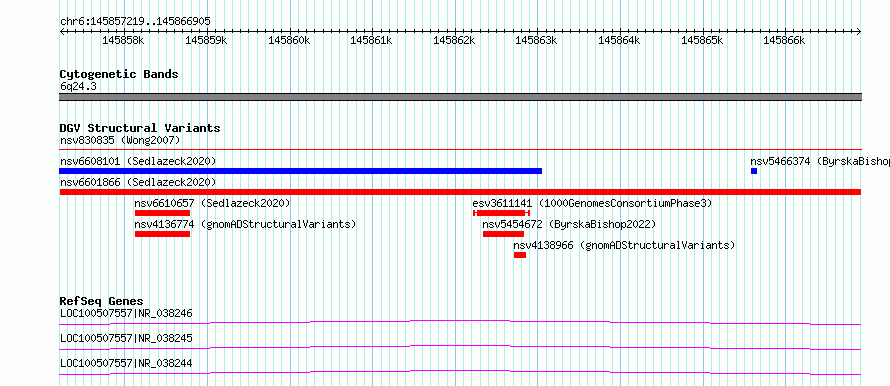Click the magenta NR_038245 transcript line

460,347
